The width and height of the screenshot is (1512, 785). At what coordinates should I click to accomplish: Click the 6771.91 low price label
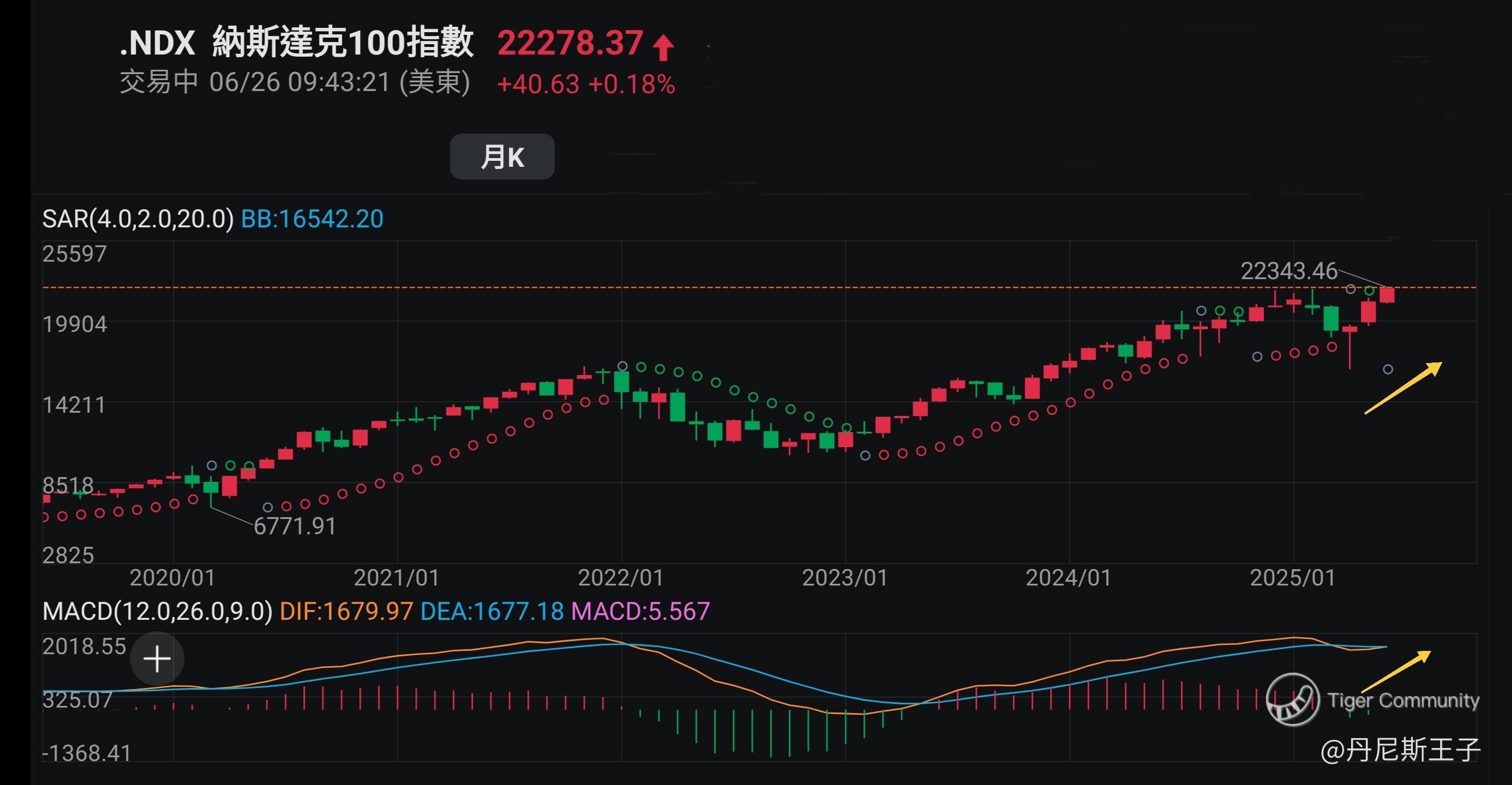(x=295, y=526)
